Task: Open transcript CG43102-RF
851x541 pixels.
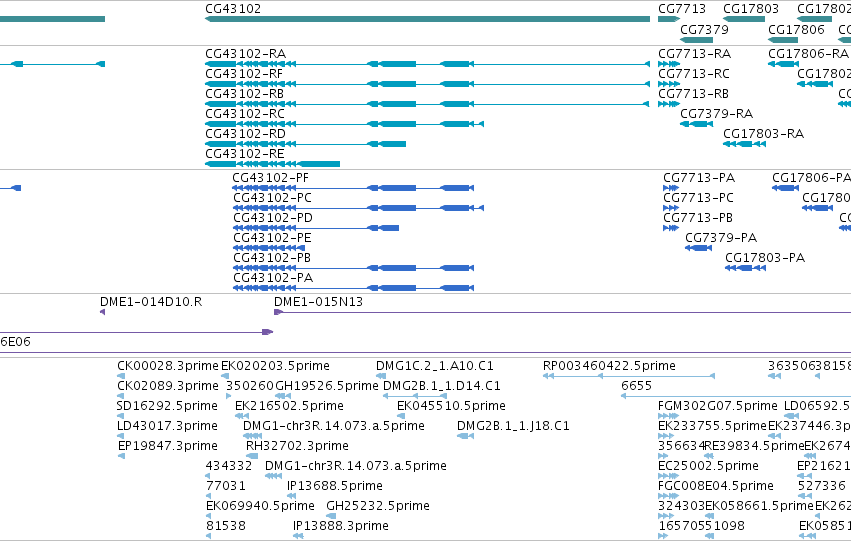Action: (244, 74)
